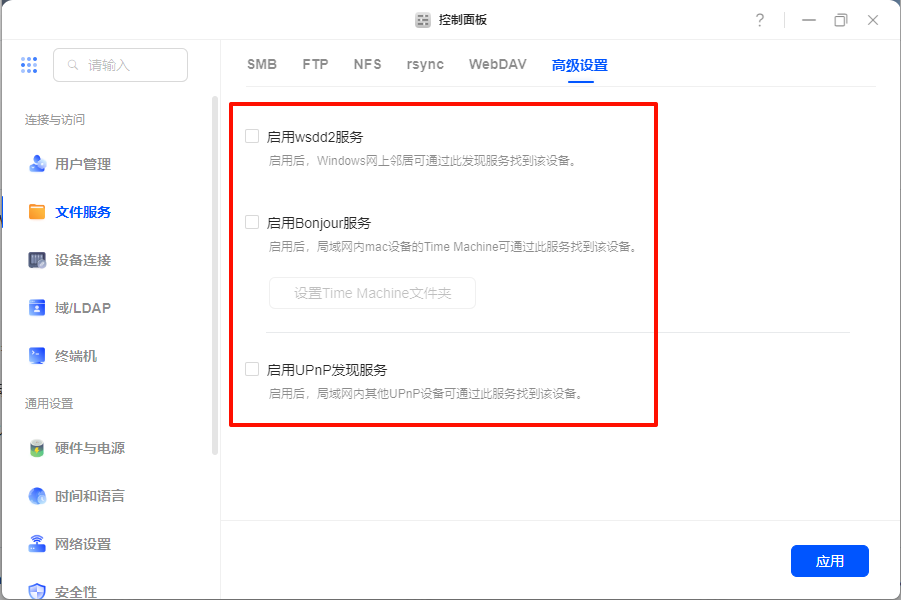Open 终端机 settings
This screenshot has width=901, height=600.
(76, 356)
